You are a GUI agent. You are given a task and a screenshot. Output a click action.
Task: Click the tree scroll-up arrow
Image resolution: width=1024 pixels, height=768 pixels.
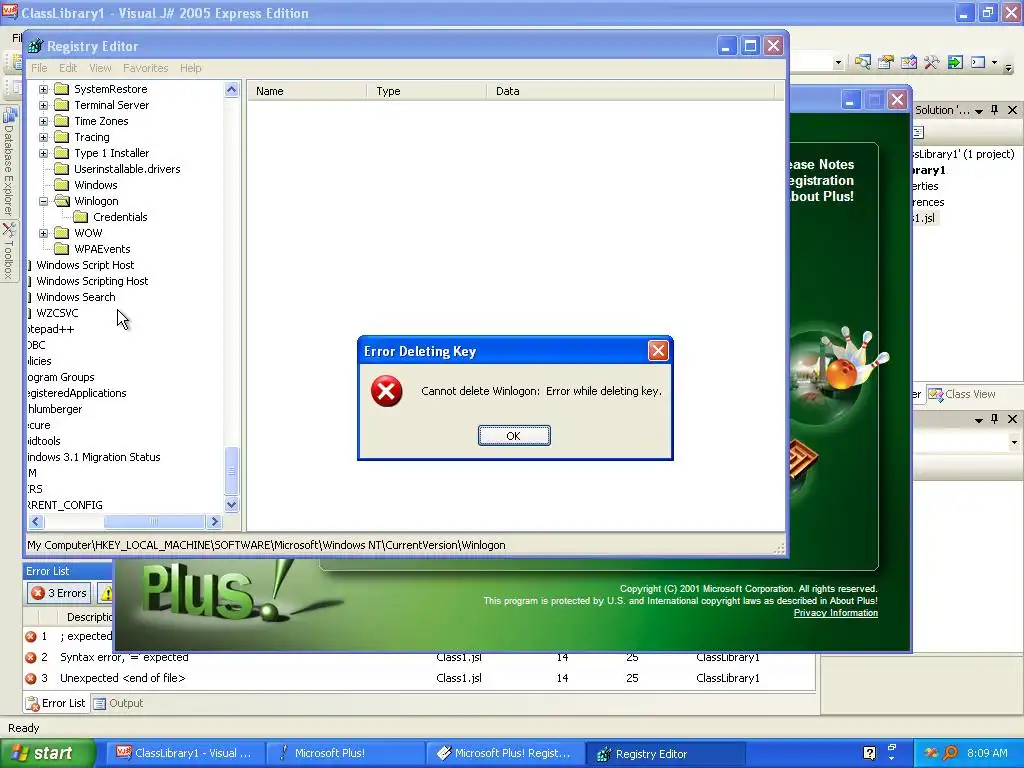pos(232,89)
